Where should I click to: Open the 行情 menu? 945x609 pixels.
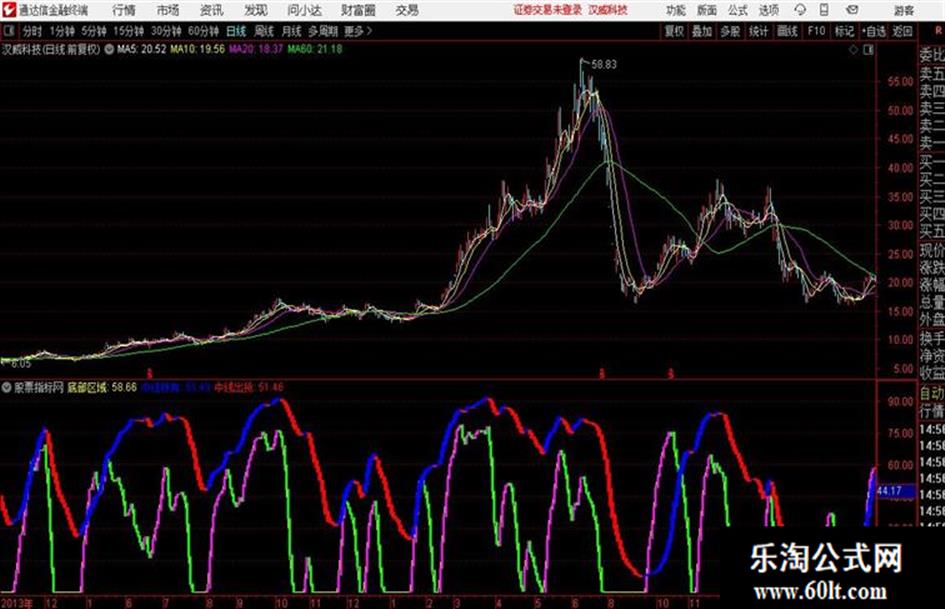(124, 10)
